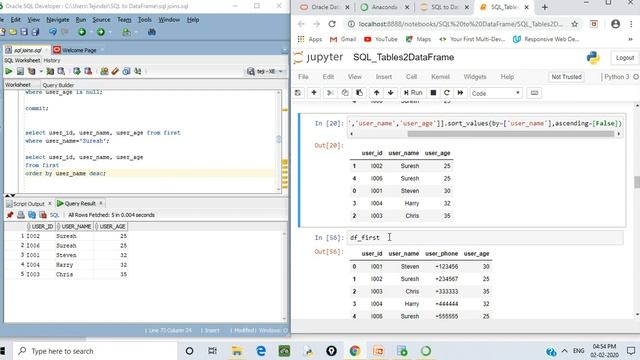Click notebook title SQL_Tables2DataFrame
Viewport: 640px width, 360px height.
[x=403, y=58]
